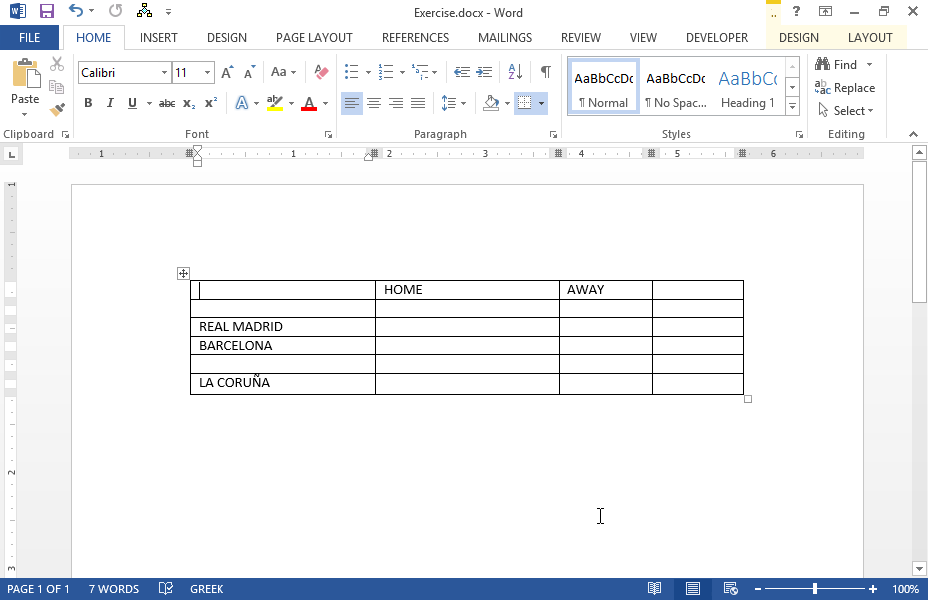Viewport: 928px width, 600px height.
Task: Expand the Styles gallery
Action: point(792,107)
